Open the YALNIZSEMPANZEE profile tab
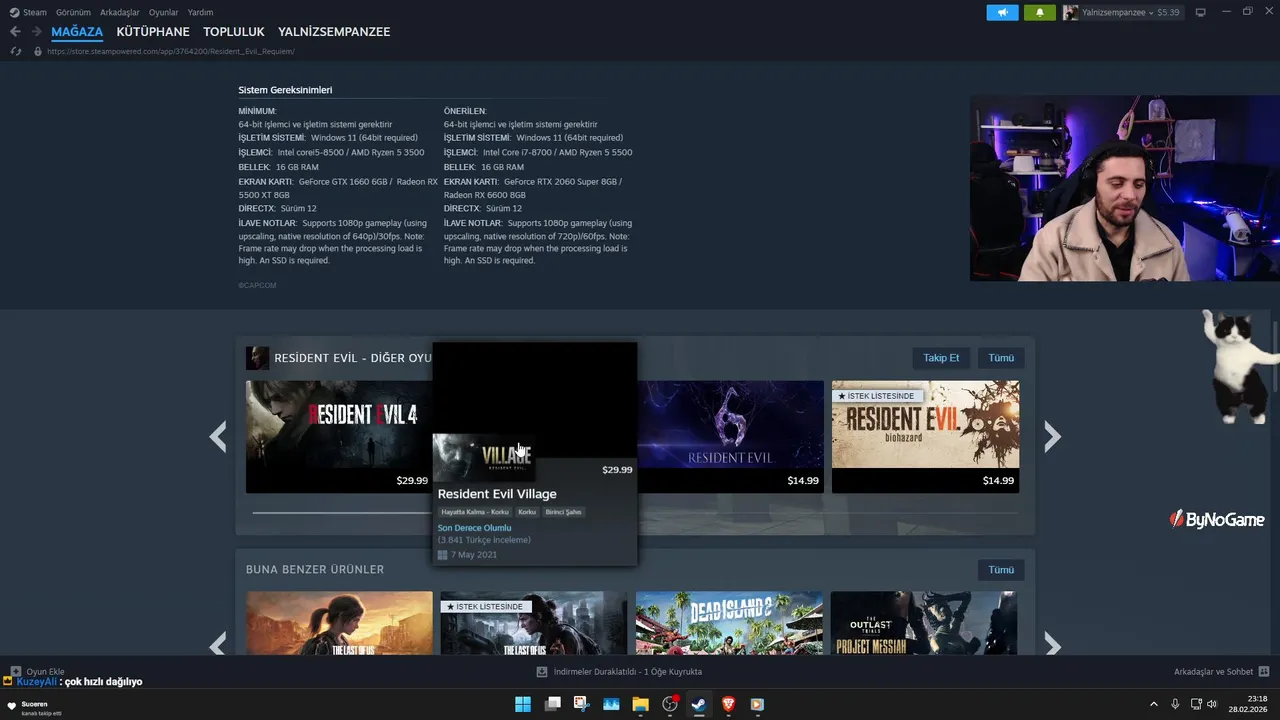Screen dimensions: 1280x720 334,32
